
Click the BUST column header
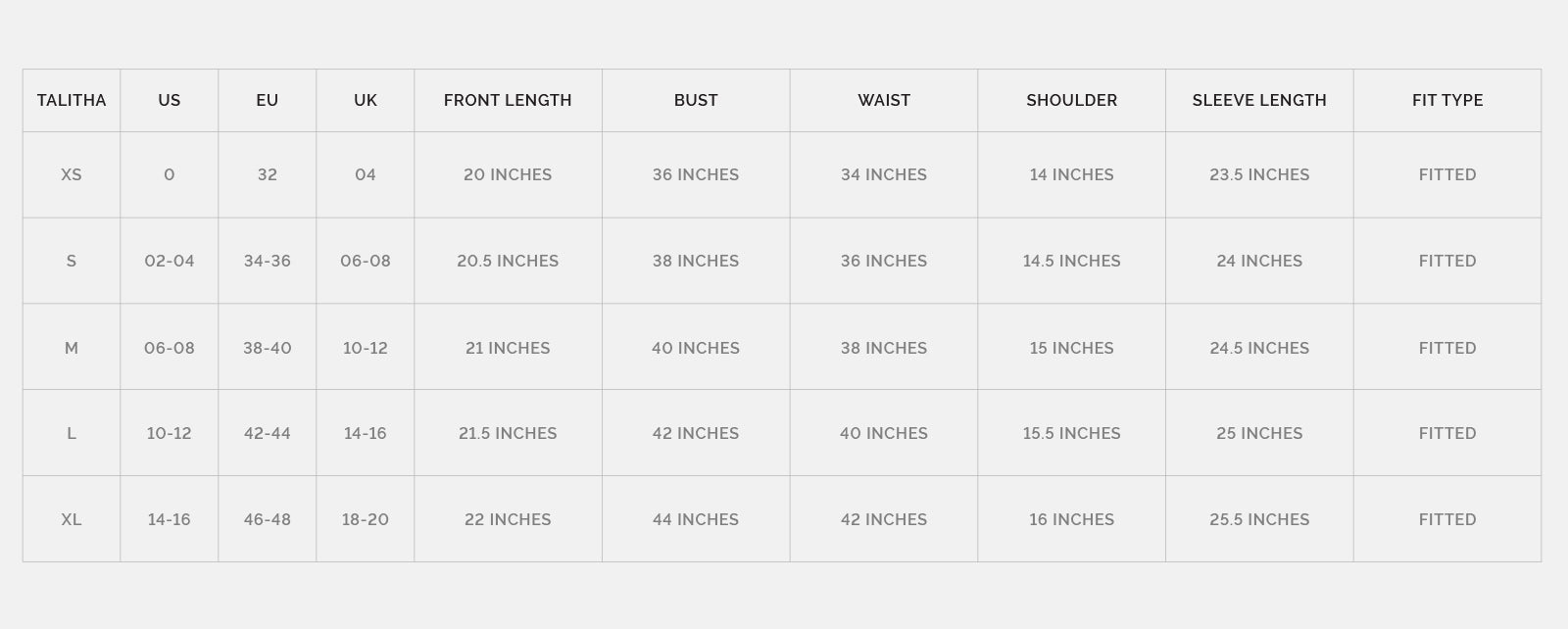pyautogui.click(x=696, y=100)
